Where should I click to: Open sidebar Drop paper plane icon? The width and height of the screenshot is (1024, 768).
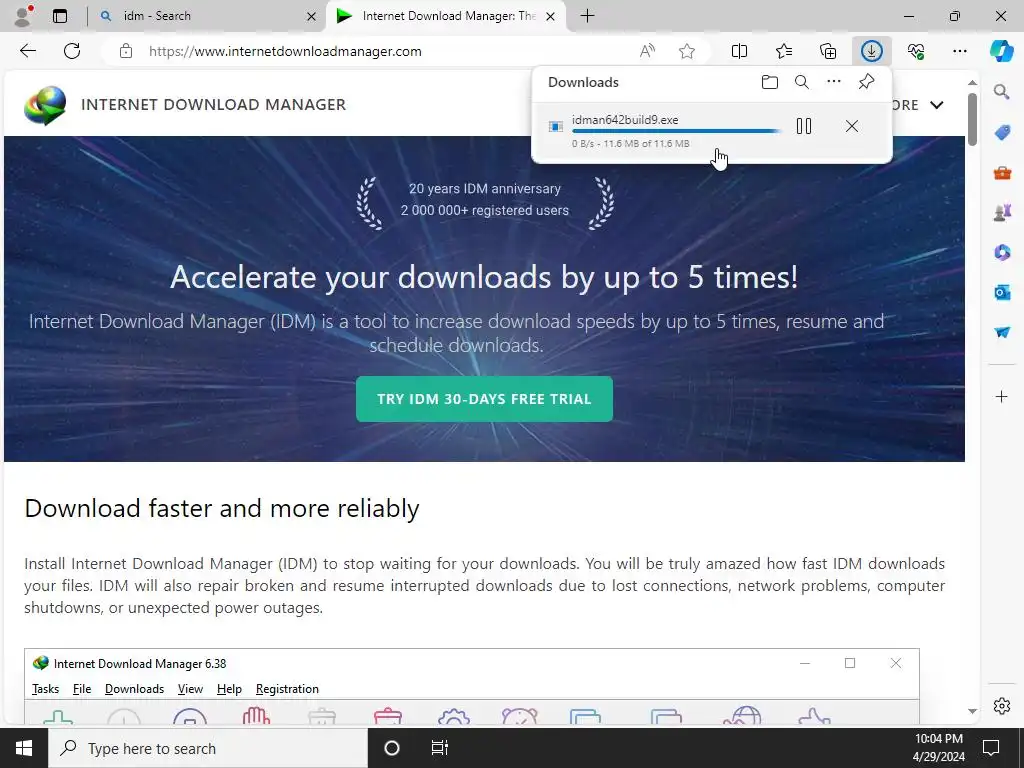[1002, 332]
